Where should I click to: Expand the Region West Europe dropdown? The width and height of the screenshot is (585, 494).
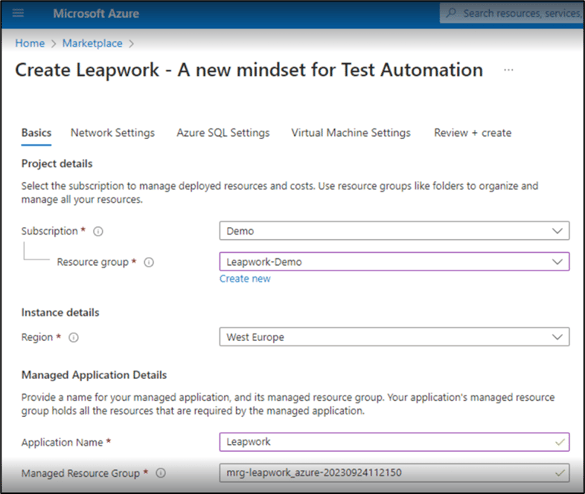click(x=394, y=337)
